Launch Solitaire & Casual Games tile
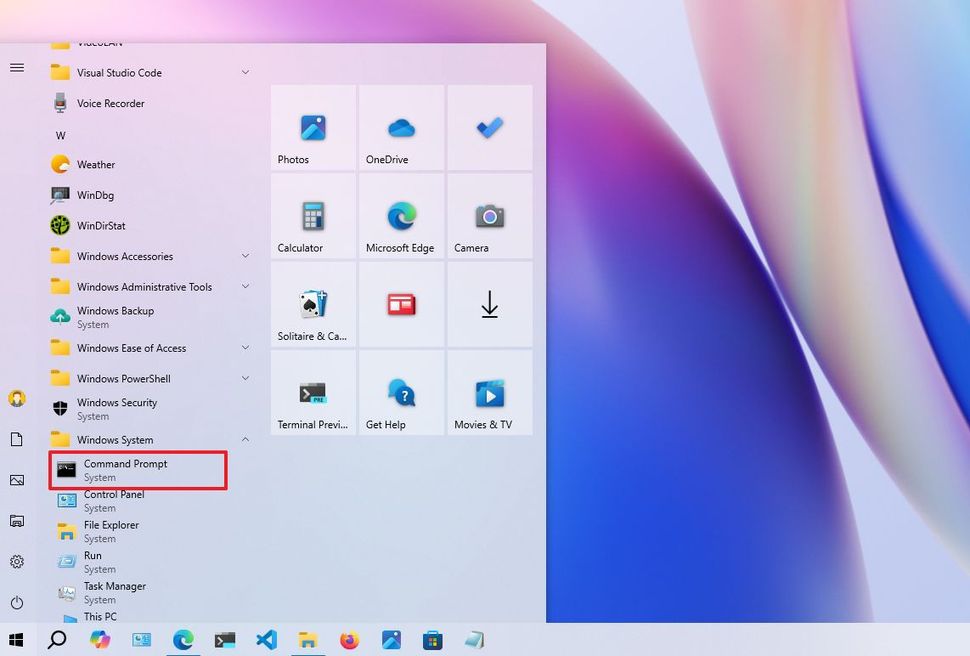The height and width of the screenshot is (656, 970). [312, 305]
